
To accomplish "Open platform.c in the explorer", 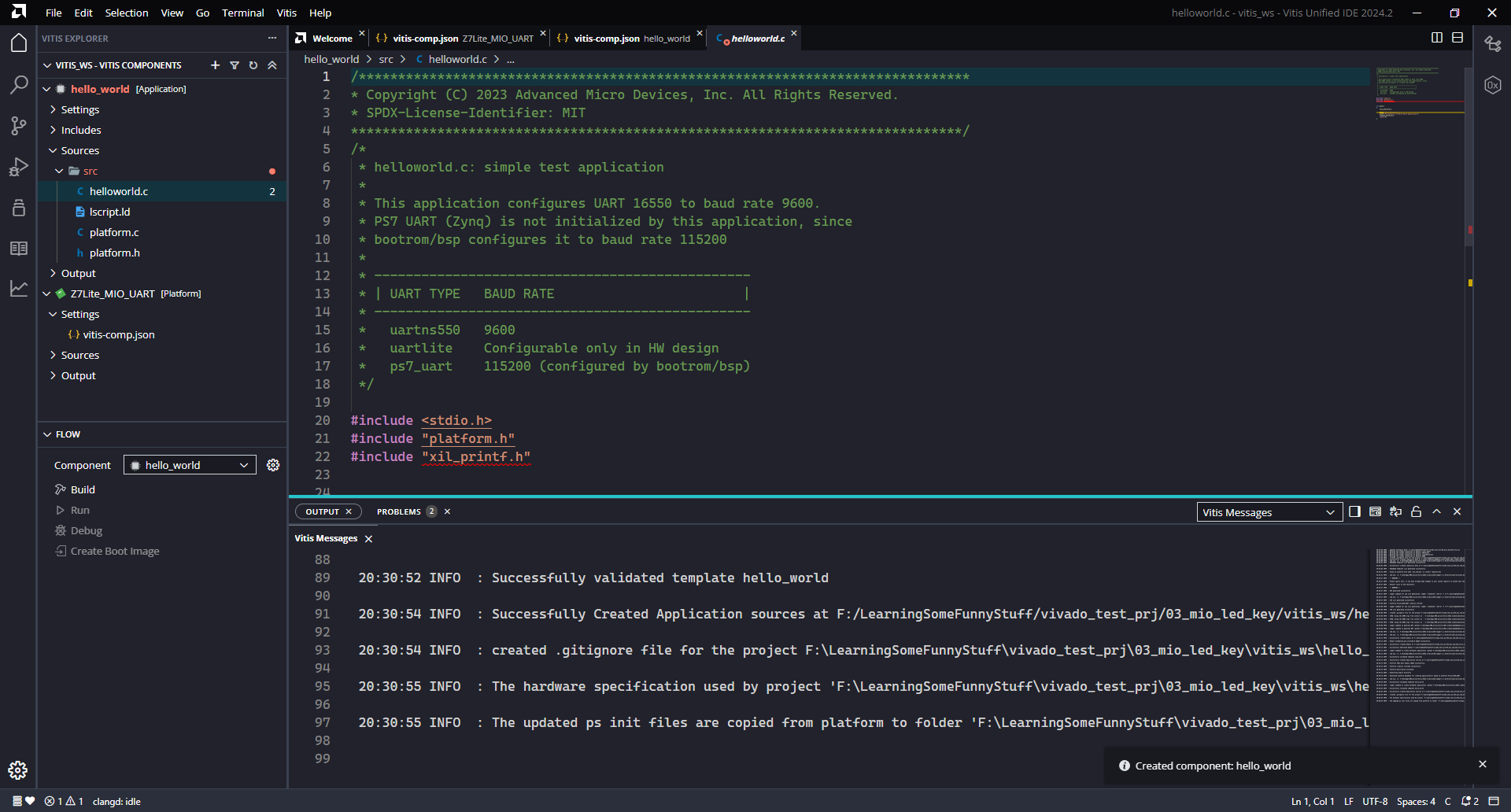I will pyautogui.click(x=114, y=232).
